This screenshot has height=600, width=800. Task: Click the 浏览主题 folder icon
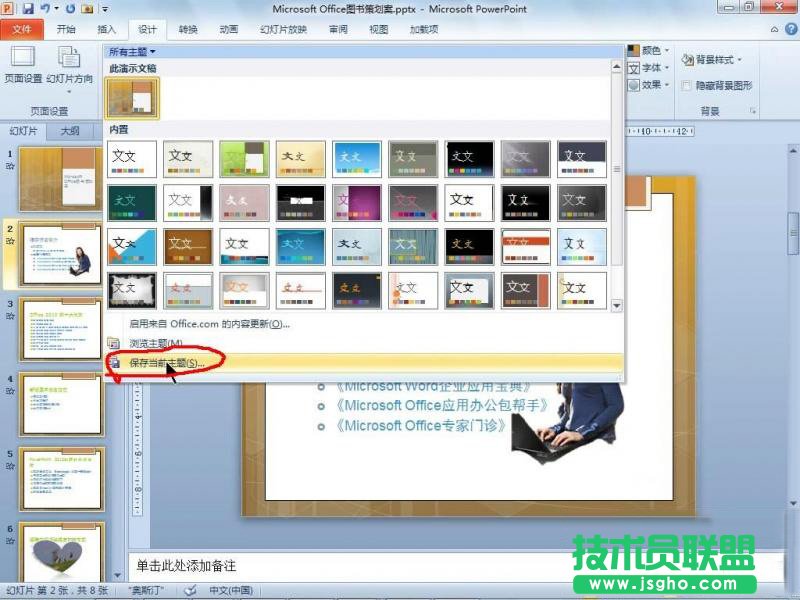114,343
